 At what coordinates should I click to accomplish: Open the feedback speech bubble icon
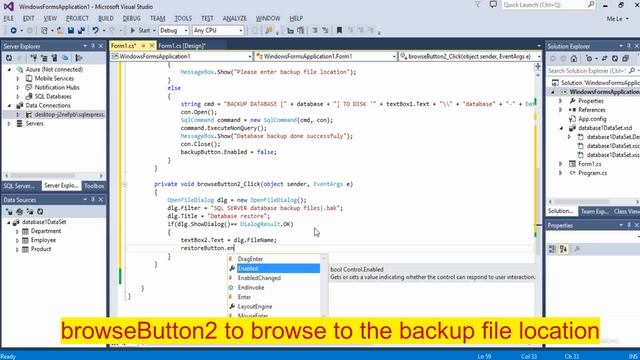[493, 5]
